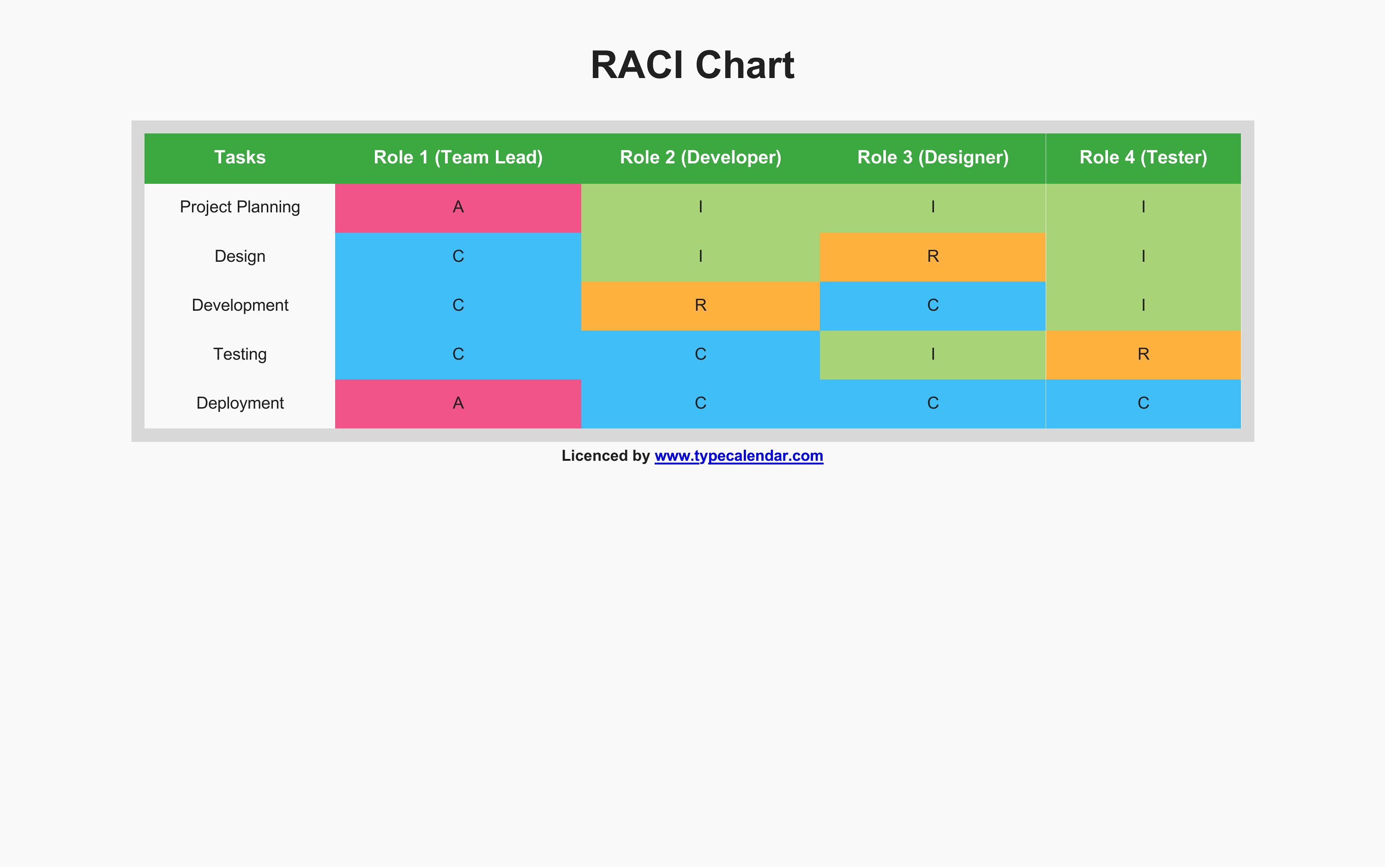Select Tester's C cell for Deployment
This screenshot has height=868, width=1385.
pyautogui.click(x=1144, y=404)
